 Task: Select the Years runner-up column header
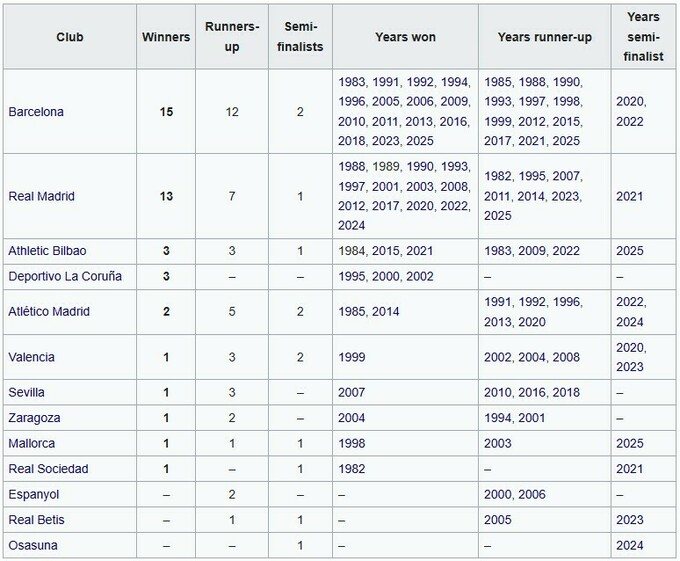543,37
